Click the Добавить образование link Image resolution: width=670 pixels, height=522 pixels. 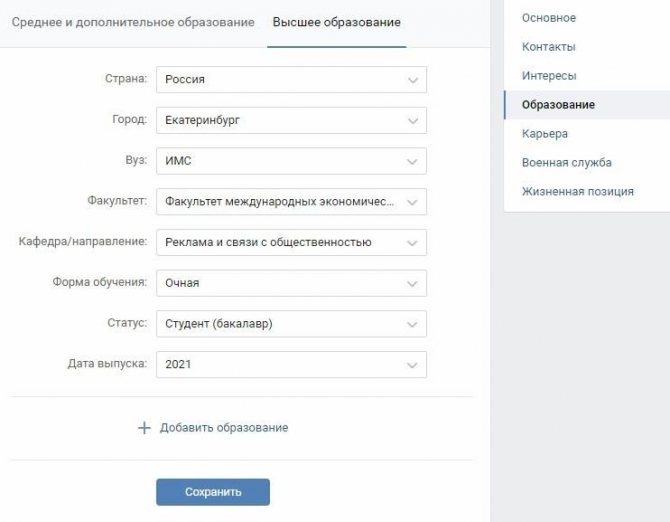click(x=224, y=428)
